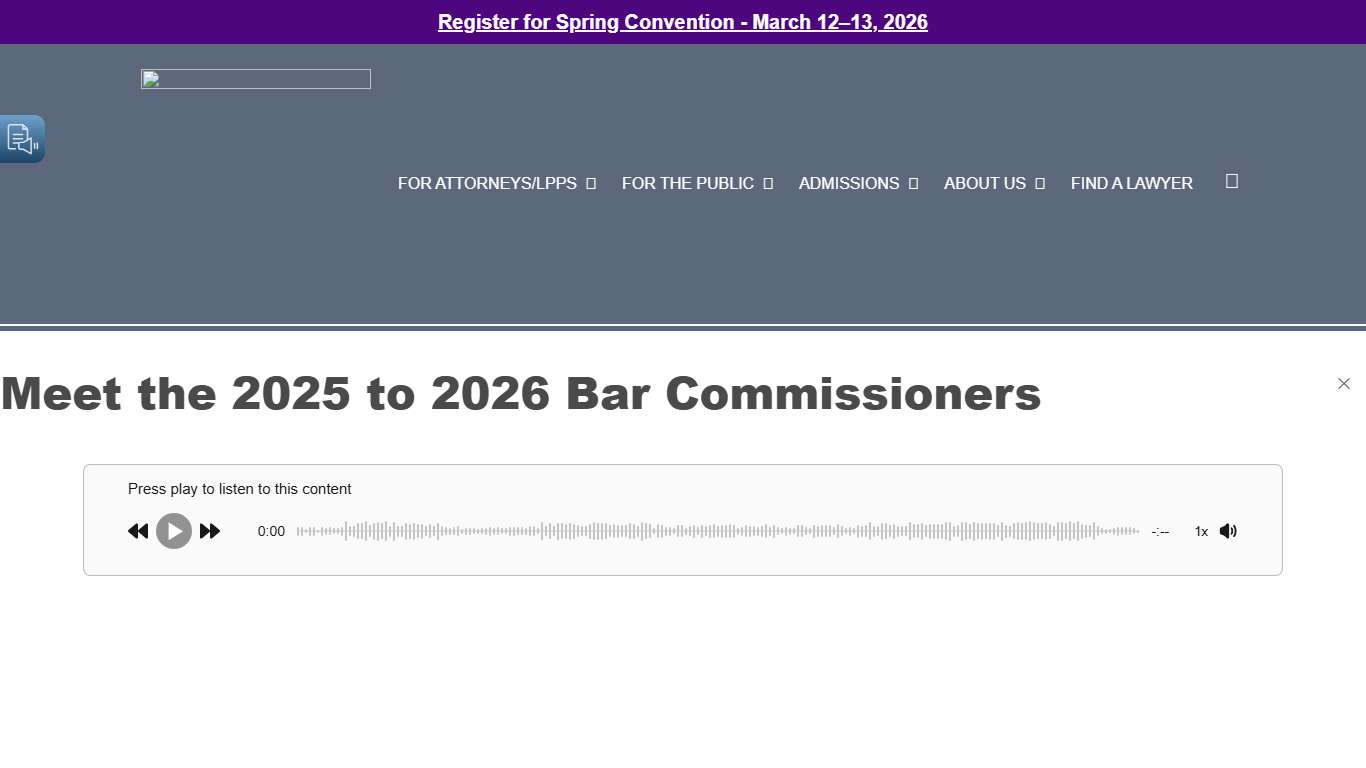Open the FOR THE PUBLIC menu item
Image resolution: width=1366 pixels, height=768 pixels.
click(687, 183)
